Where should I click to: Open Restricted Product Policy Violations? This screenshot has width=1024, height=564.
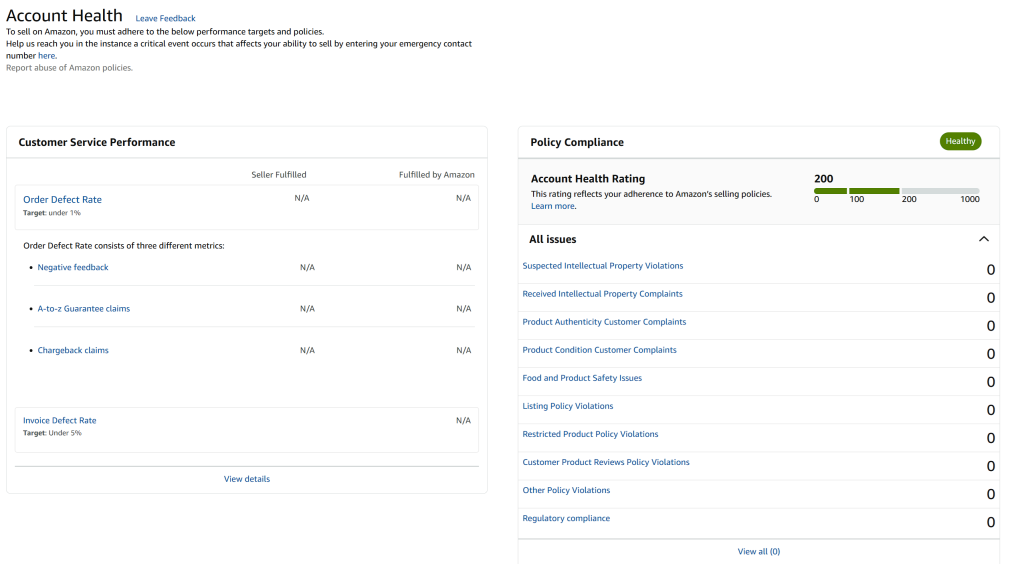pos(590,434)
